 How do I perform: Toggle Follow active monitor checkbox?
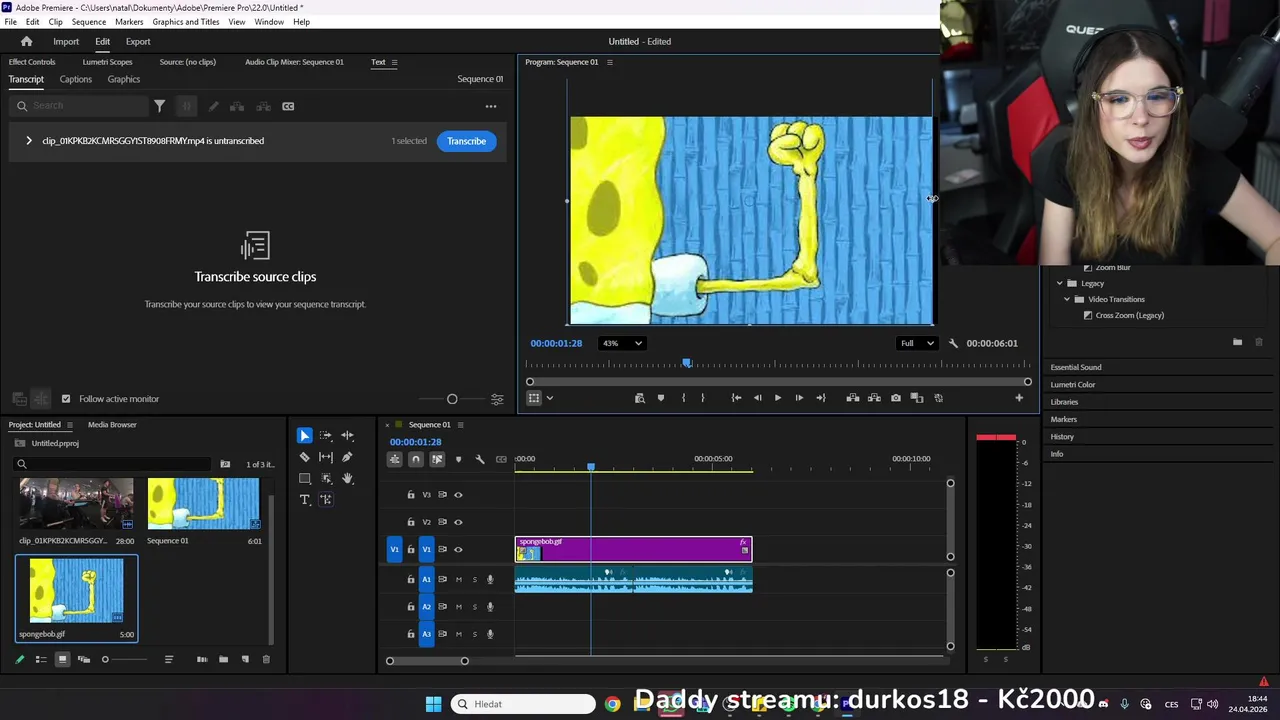pyautogui.click(x=66, y=399)
